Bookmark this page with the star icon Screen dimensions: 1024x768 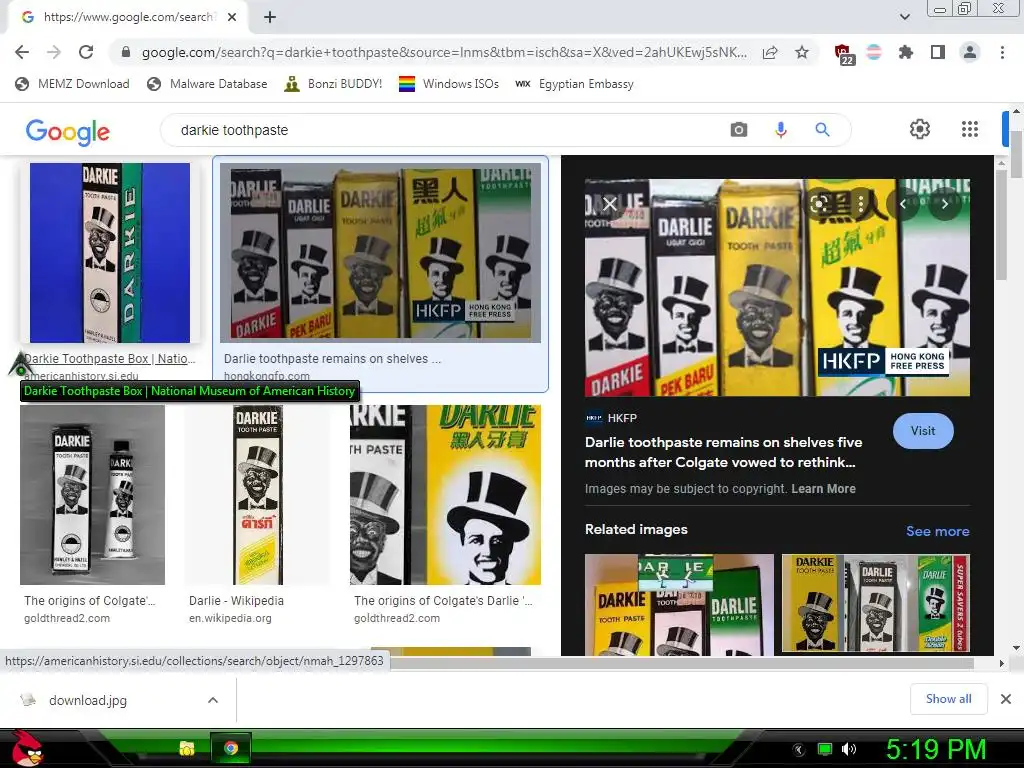(x=802, y=52)
